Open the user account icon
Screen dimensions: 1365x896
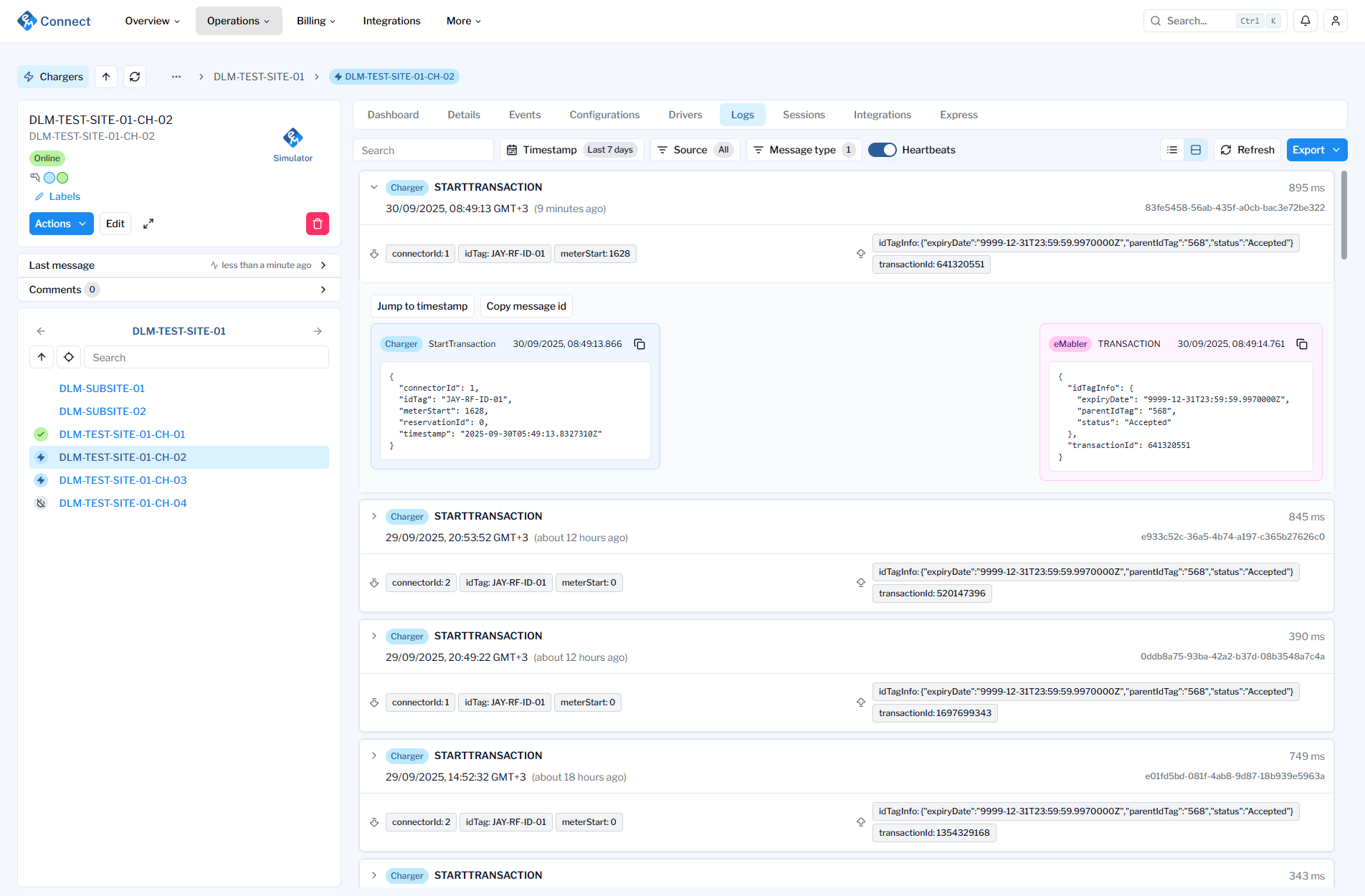pyautogui.click(x=1336, y=21)
